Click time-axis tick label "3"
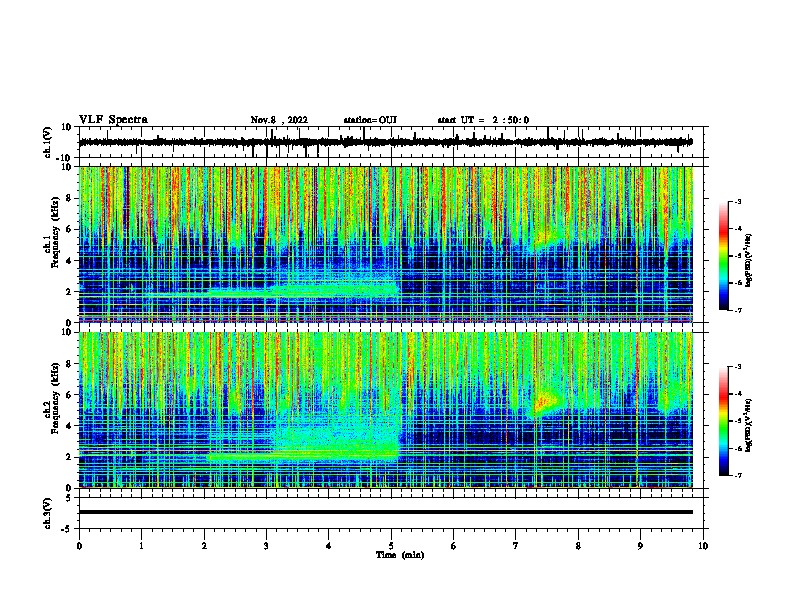 click(266, 546)
